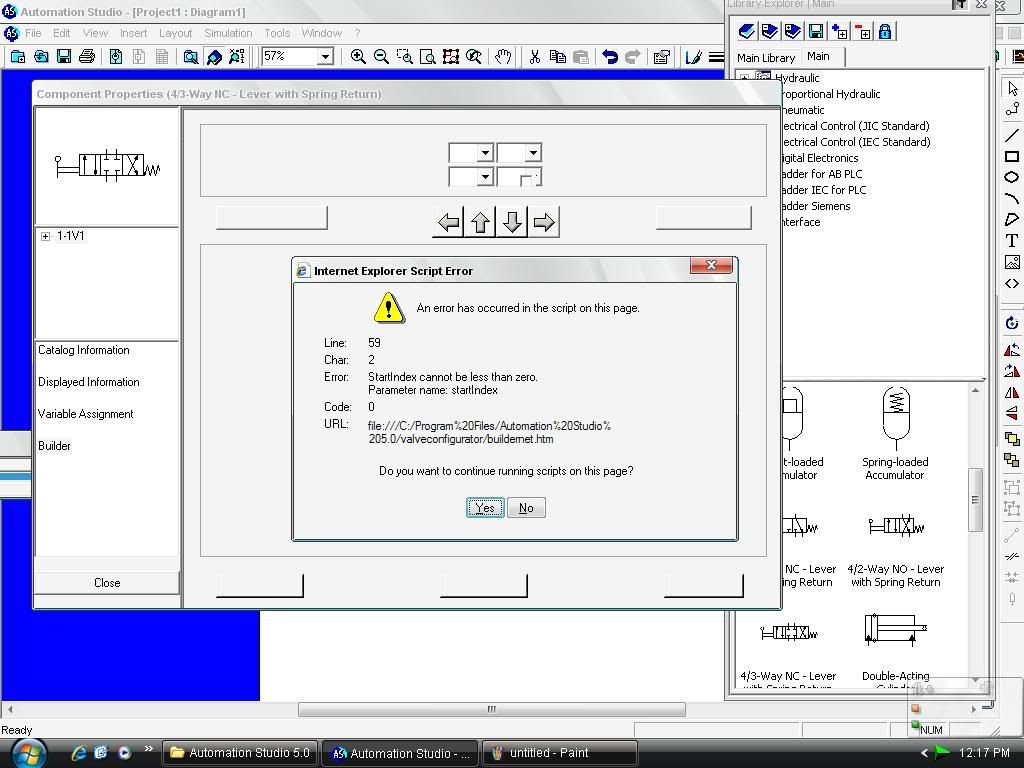Open the zoom percentage 57% dropdown
Screen dimensions: 1024x768
pyautogui.click(x=325, y=57)
